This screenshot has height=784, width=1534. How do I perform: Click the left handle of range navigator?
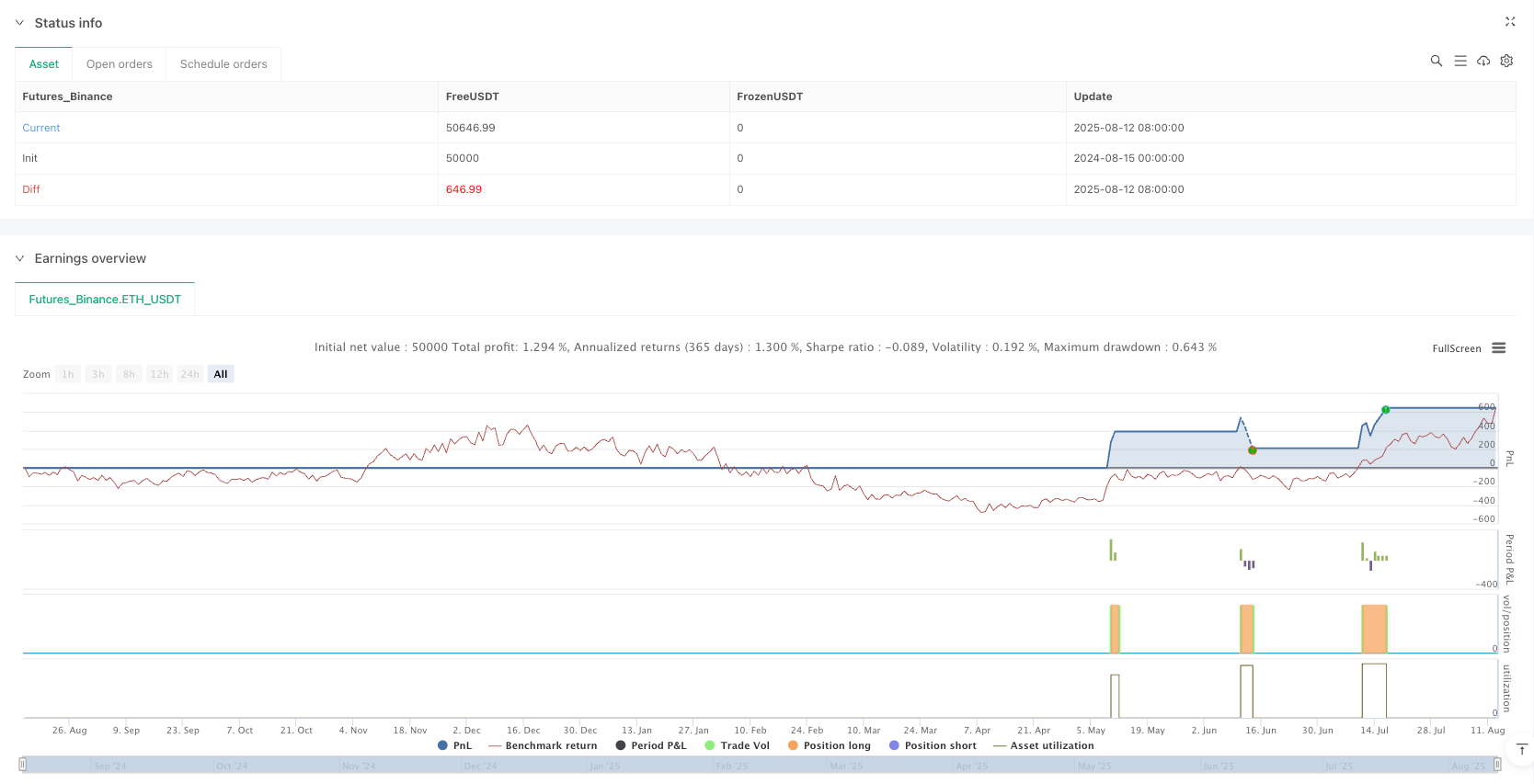[23, 764]
